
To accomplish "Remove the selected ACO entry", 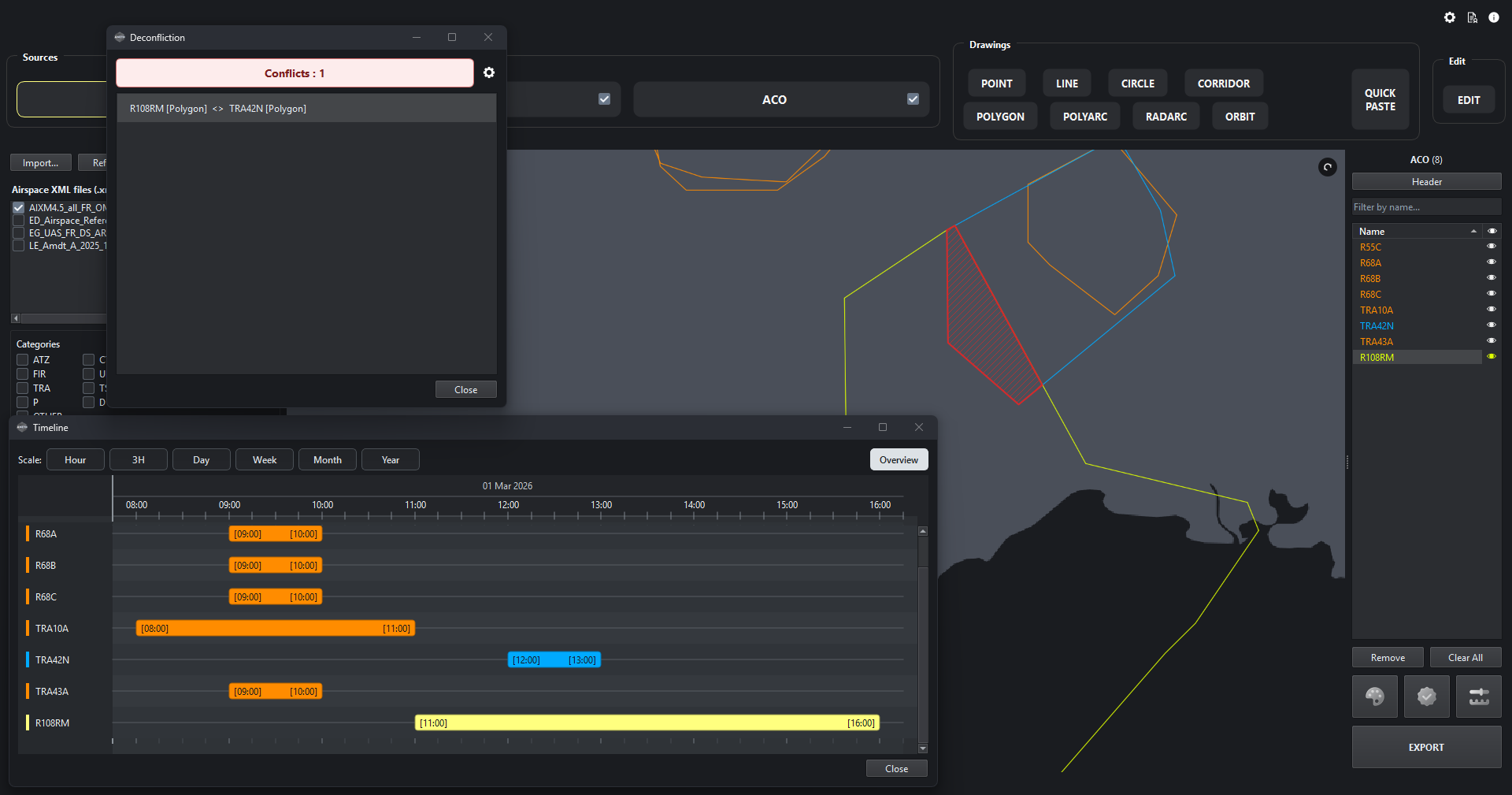I will pos(1388,658).
